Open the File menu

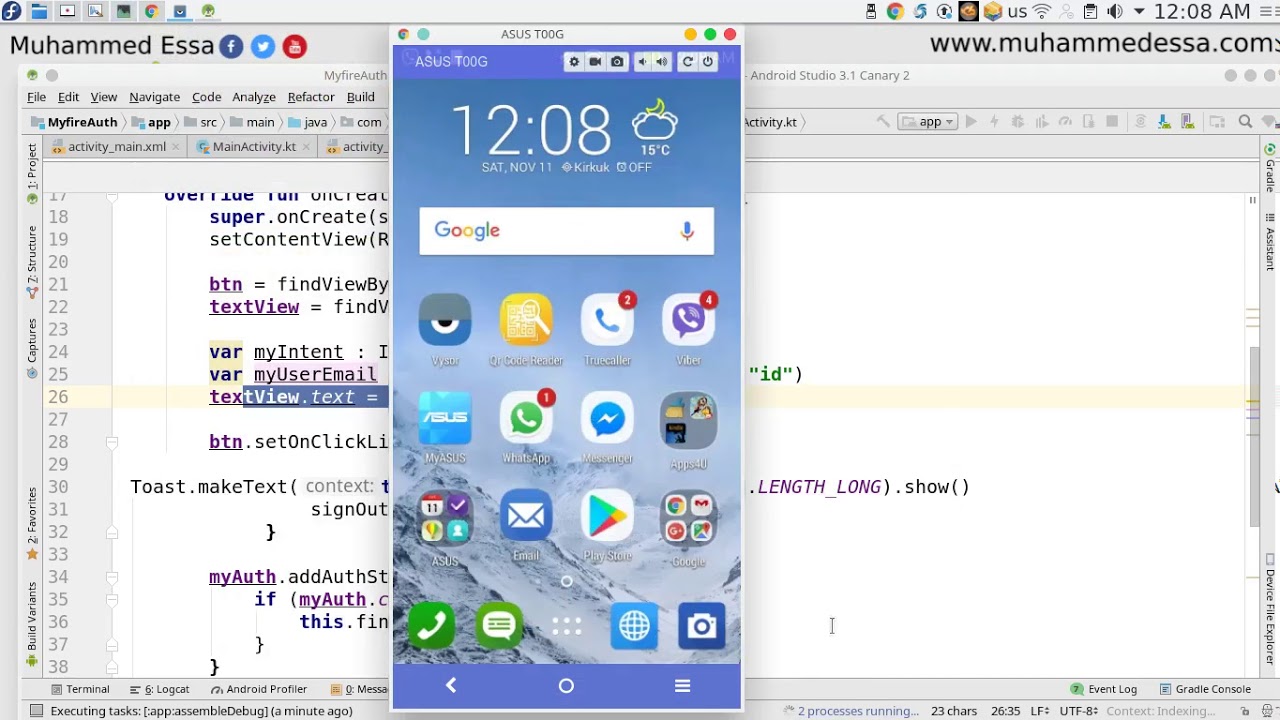(x=36, y=97)
